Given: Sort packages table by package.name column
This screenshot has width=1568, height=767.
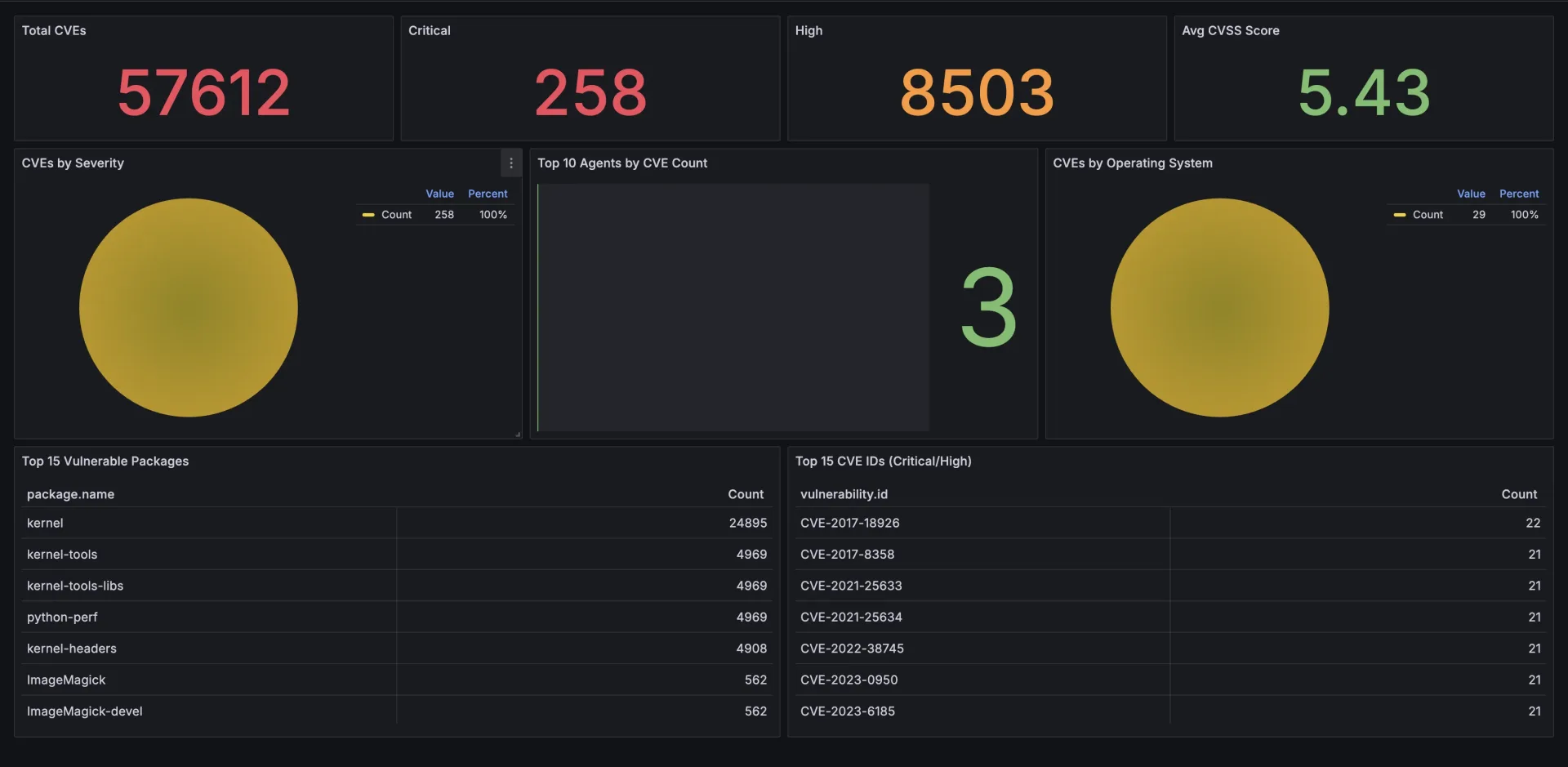Looking at the screenshot, I should [70, 494].
